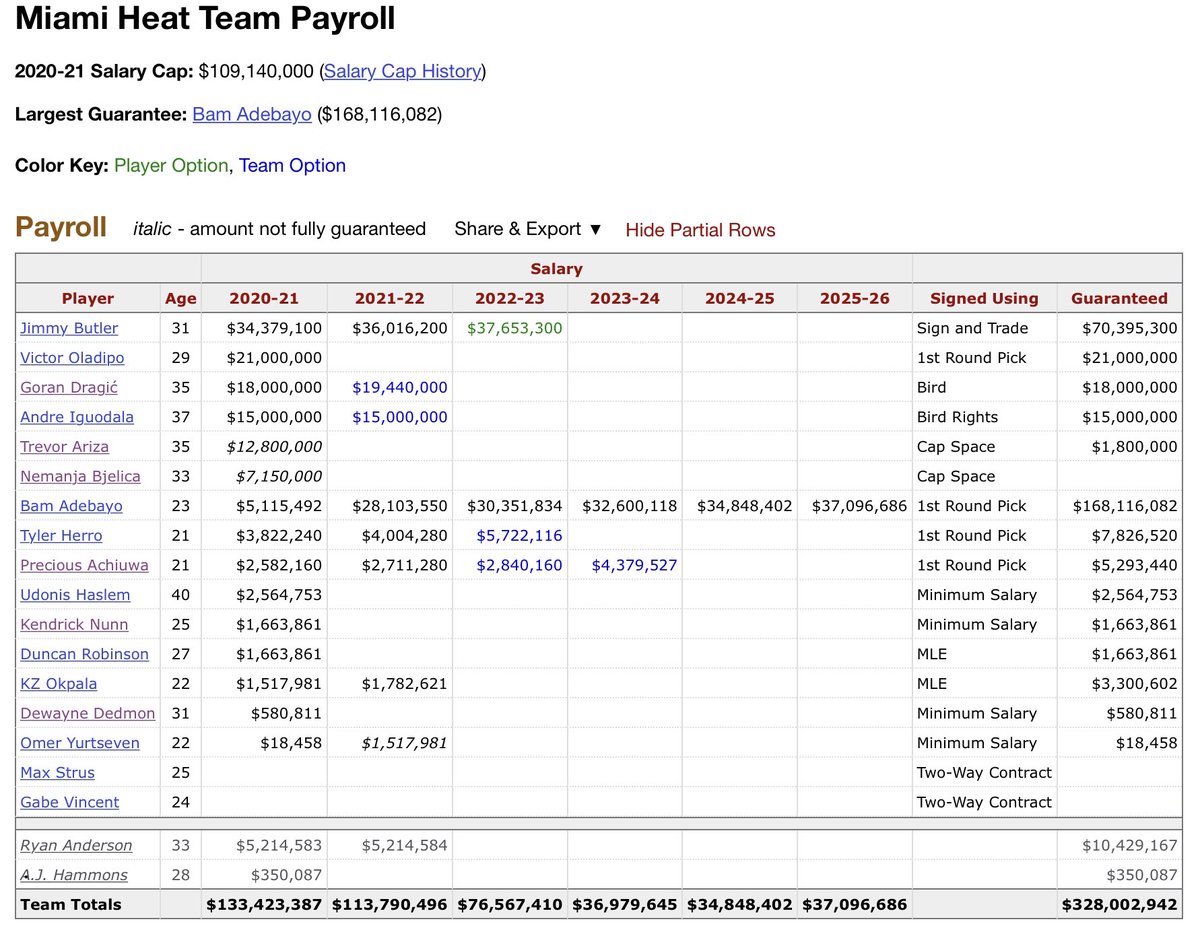Click Hide Partial Rows
The width and height of the screenshot is (1200, 930).
point(700,230)
